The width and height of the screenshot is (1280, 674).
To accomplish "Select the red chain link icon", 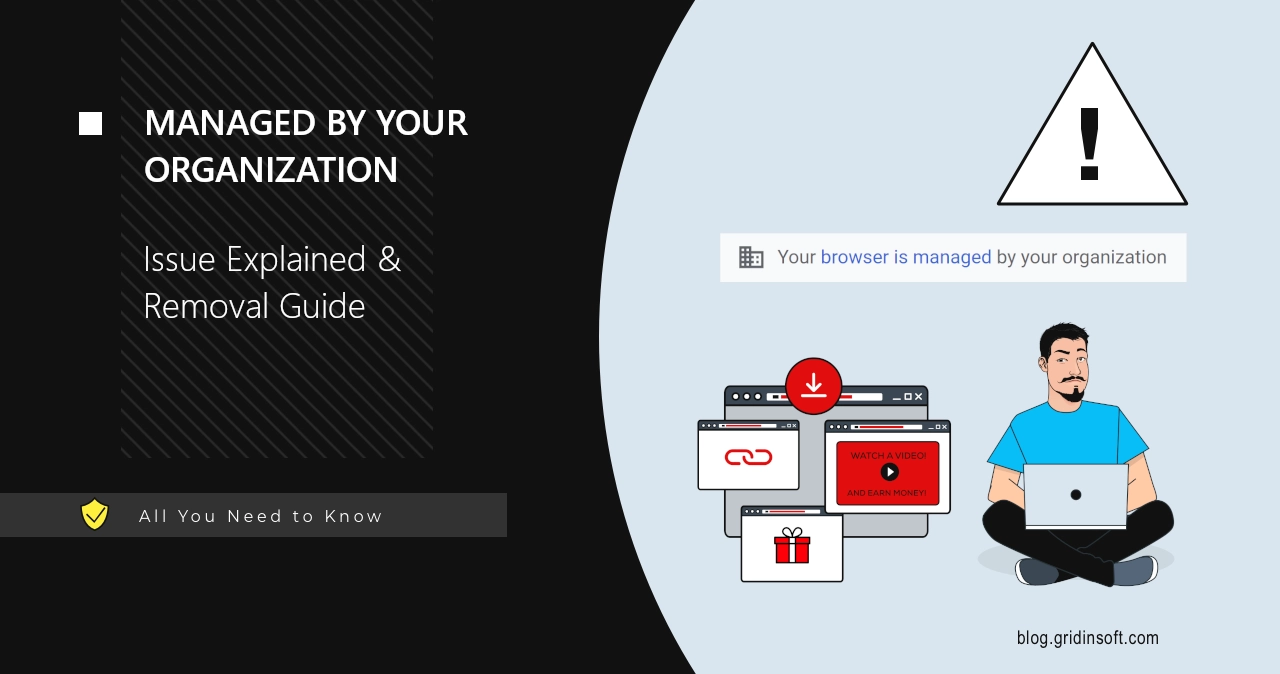I will 748,455.
